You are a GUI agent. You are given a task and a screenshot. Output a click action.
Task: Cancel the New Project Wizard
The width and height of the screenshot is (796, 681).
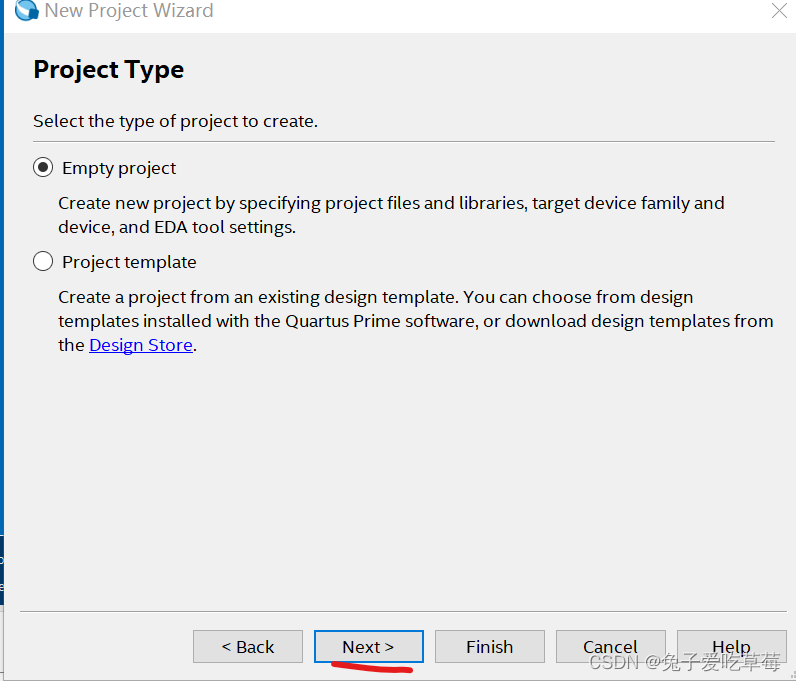coord(610,646)
